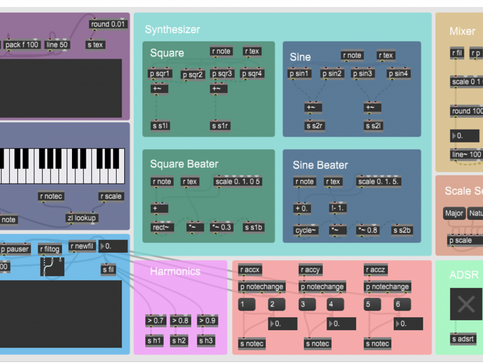Select the r notec object below keyboard
The width and height of the screenshot is (483, 363).
[51, 196]
